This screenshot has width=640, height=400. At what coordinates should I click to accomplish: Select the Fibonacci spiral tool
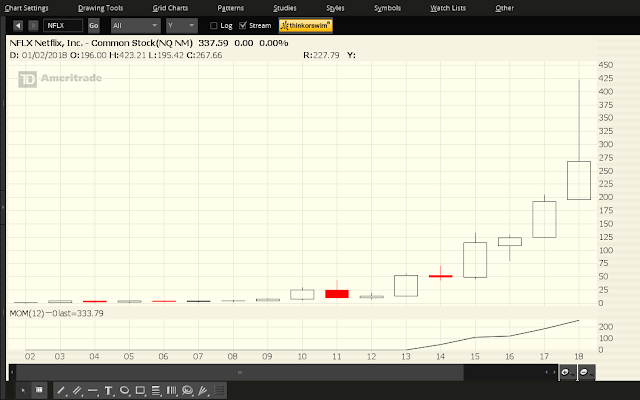[187, 391]
